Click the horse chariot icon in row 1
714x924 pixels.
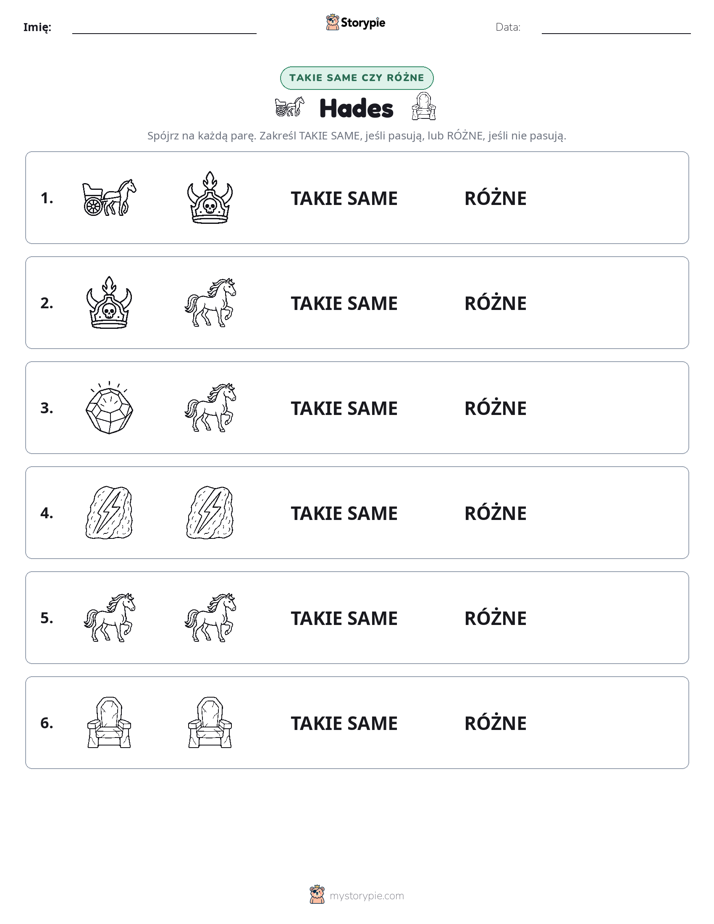coord(109,197)
